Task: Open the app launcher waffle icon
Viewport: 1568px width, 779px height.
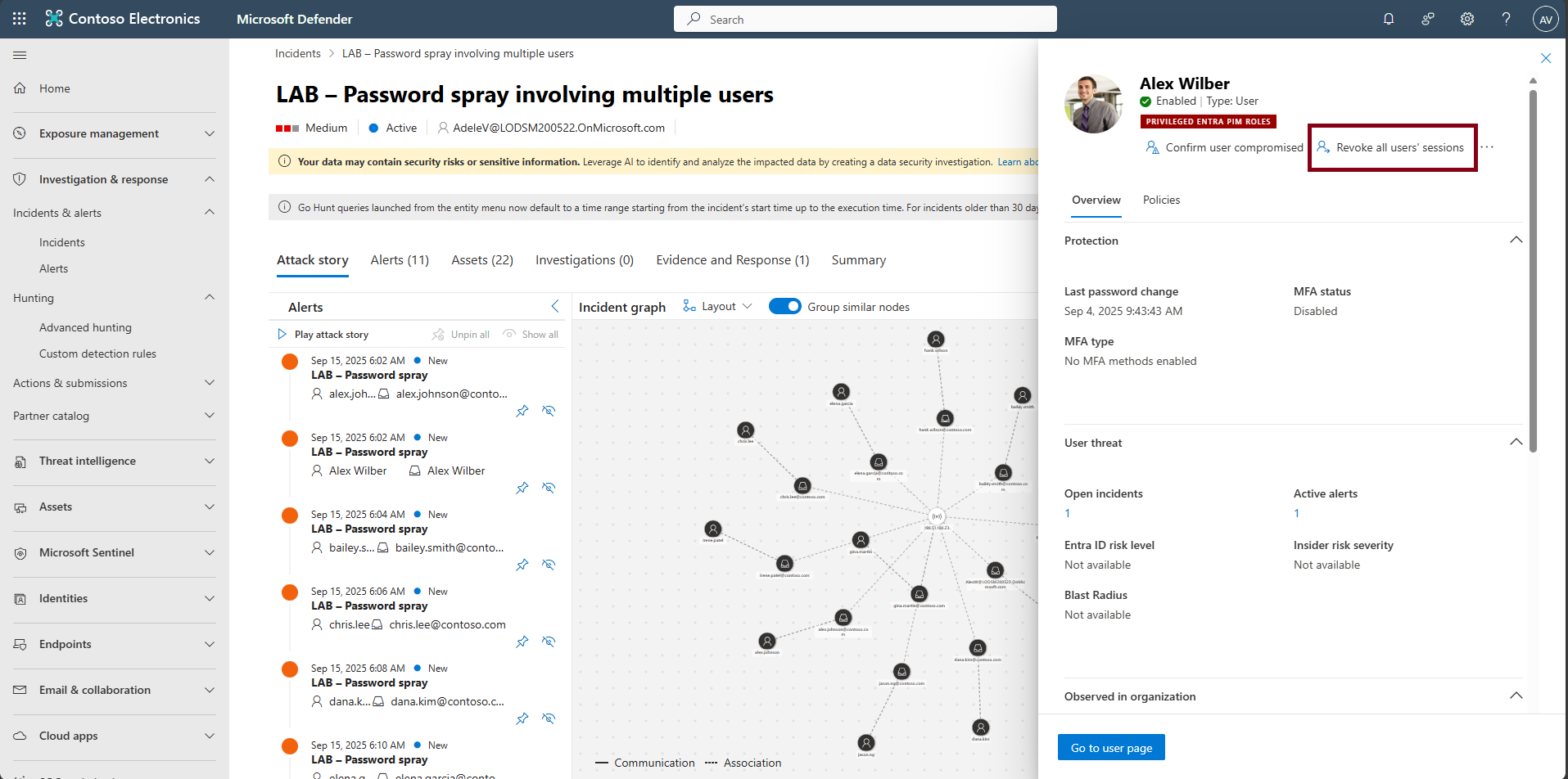Action: pyautogui.click(x=20, y=19)
